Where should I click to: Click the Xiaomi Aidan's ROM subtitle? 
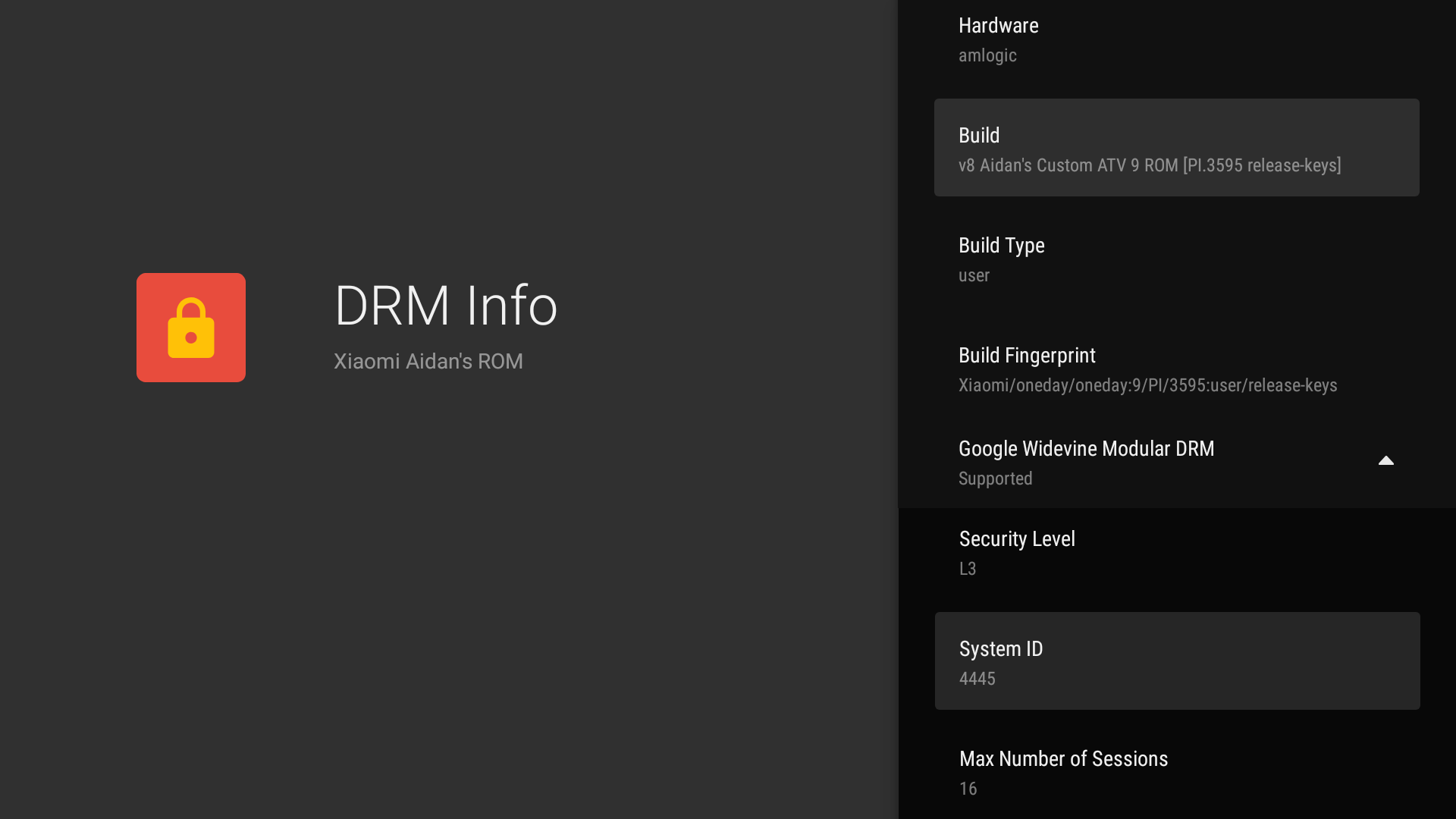click(x=428, y=362)
